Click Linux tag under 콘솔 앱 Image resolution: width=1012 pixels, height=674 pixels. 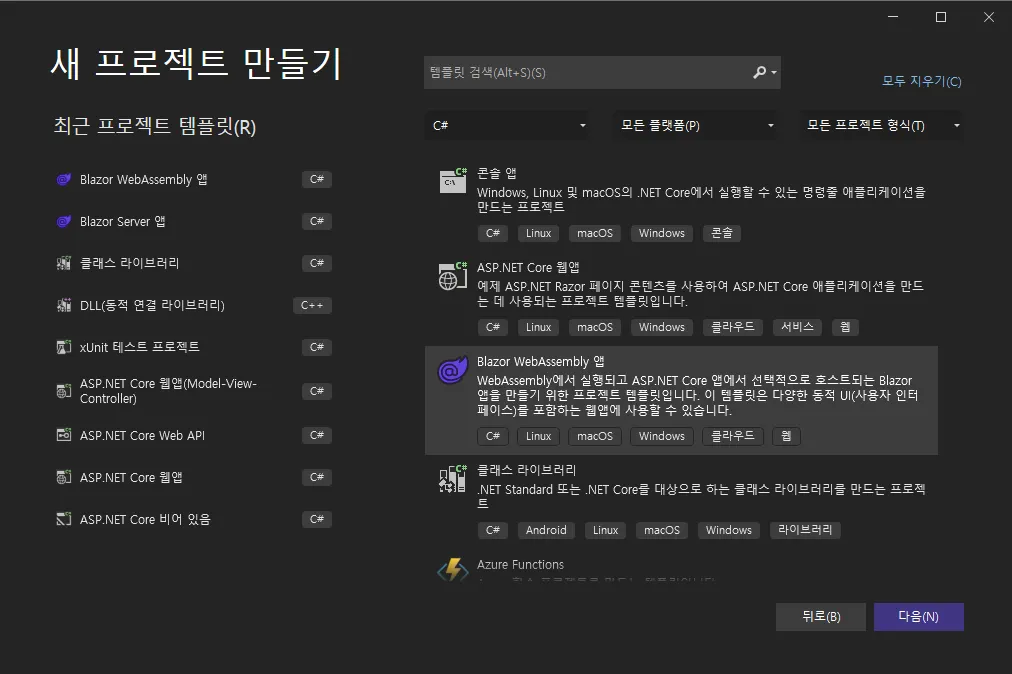tap(538, 233)
